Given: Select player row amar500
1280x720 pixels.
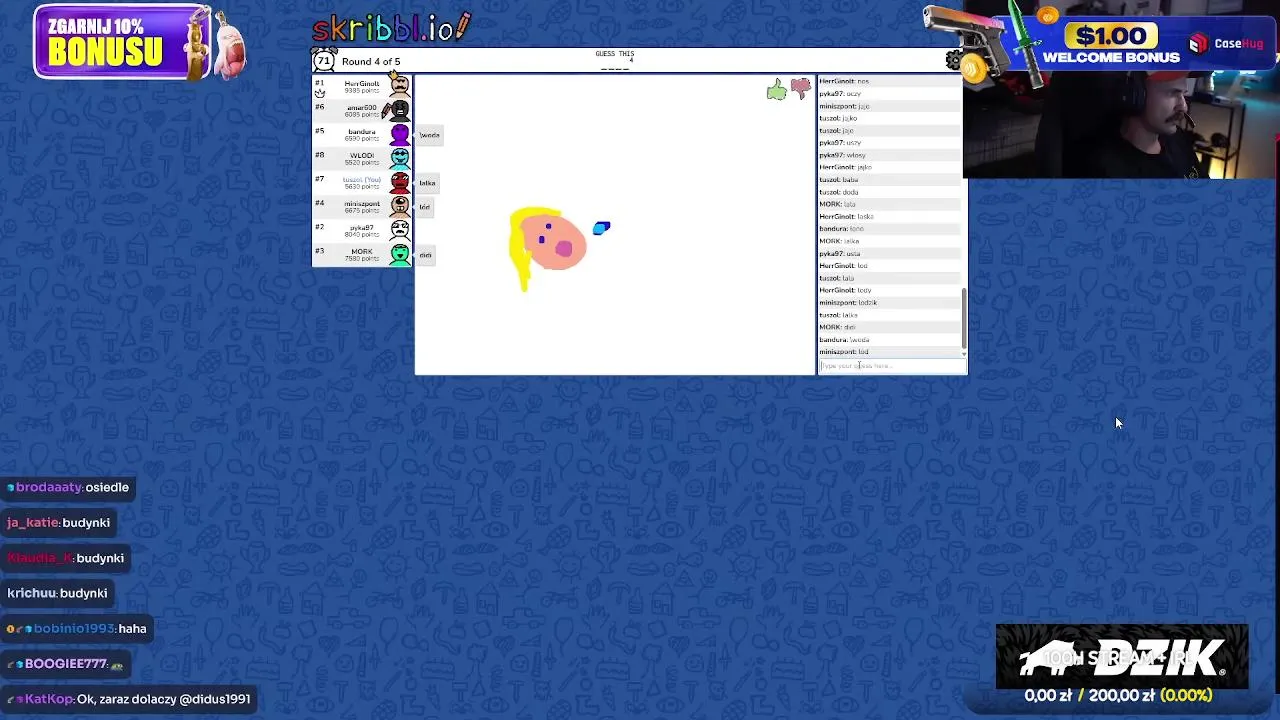Looking at the screenshot, I should pos(362,109).
